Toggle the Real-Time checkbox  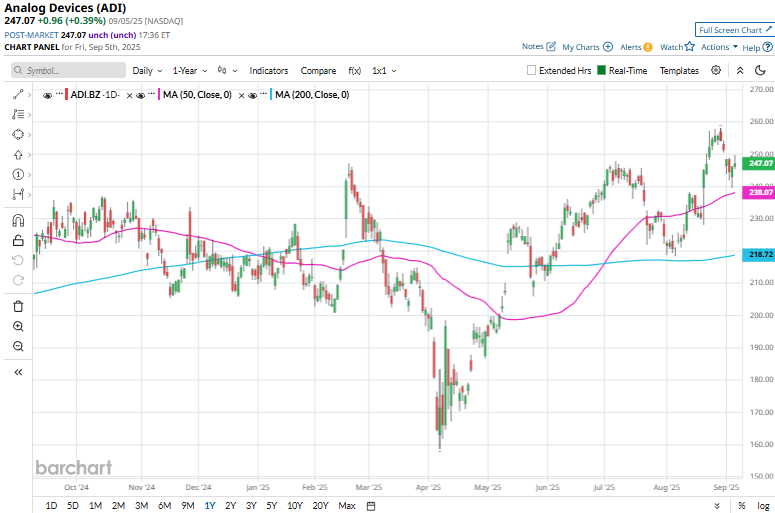click(x=602, y=70)
